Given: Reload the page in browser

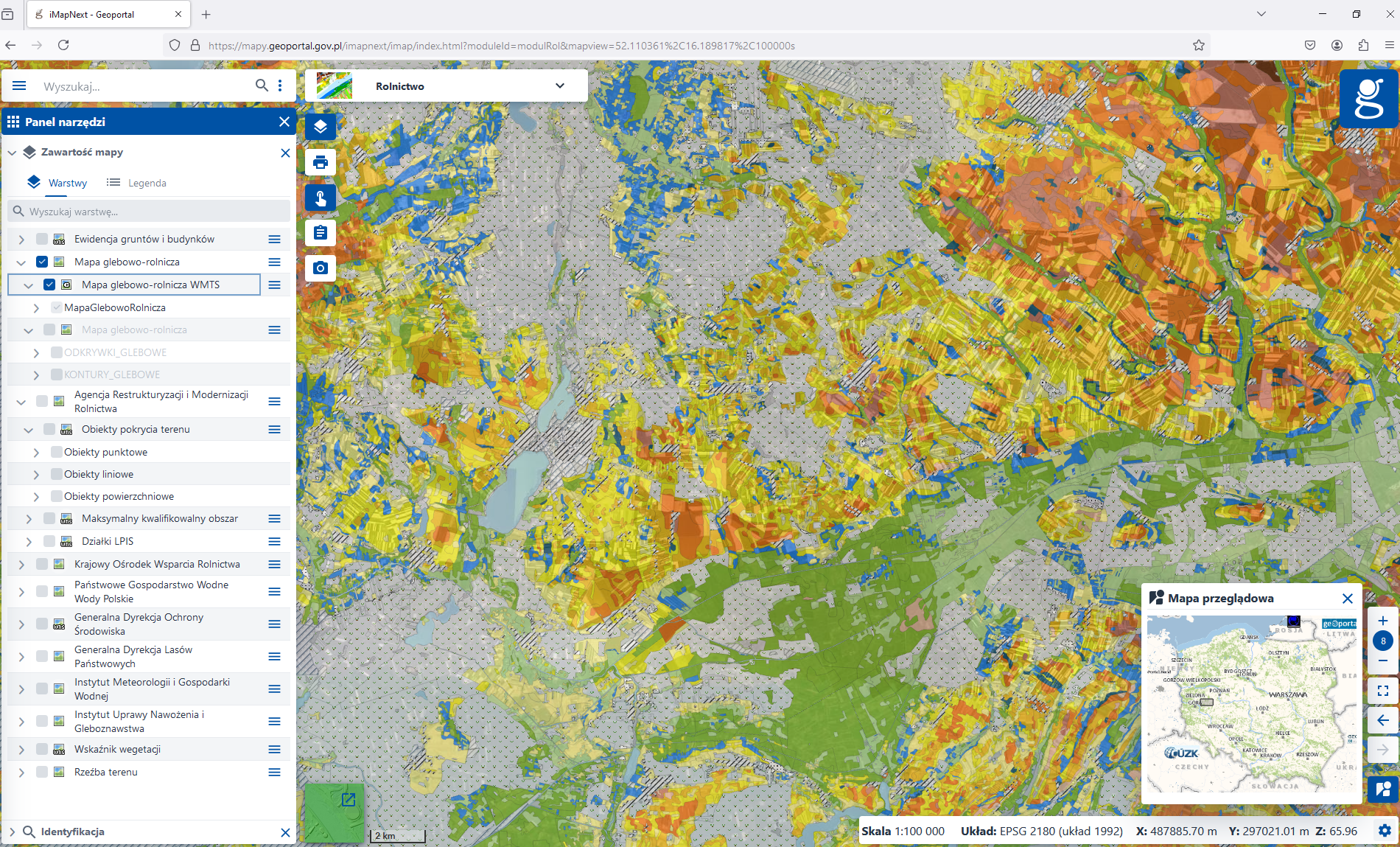Looking at the screenshot, I should click(x=63, y=45).
